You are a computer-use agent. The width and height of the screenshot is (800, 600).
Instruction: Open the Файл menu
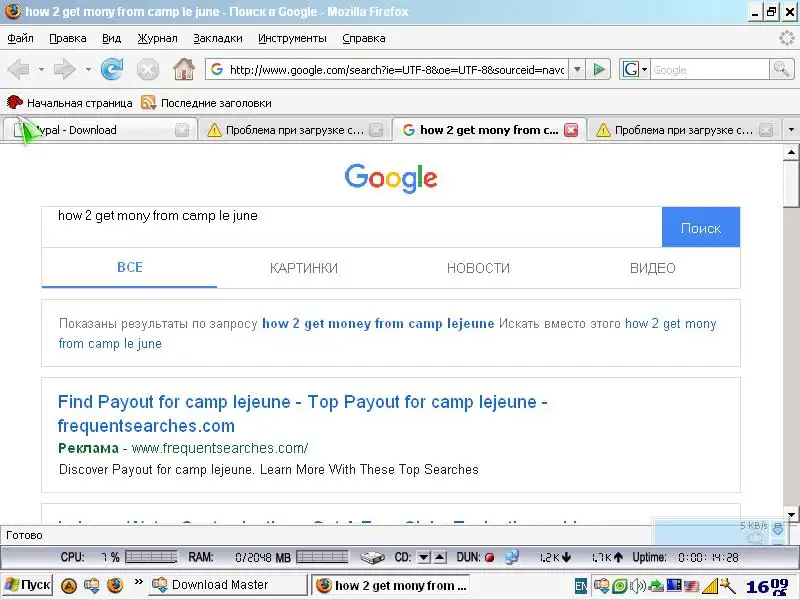(20, 38)
